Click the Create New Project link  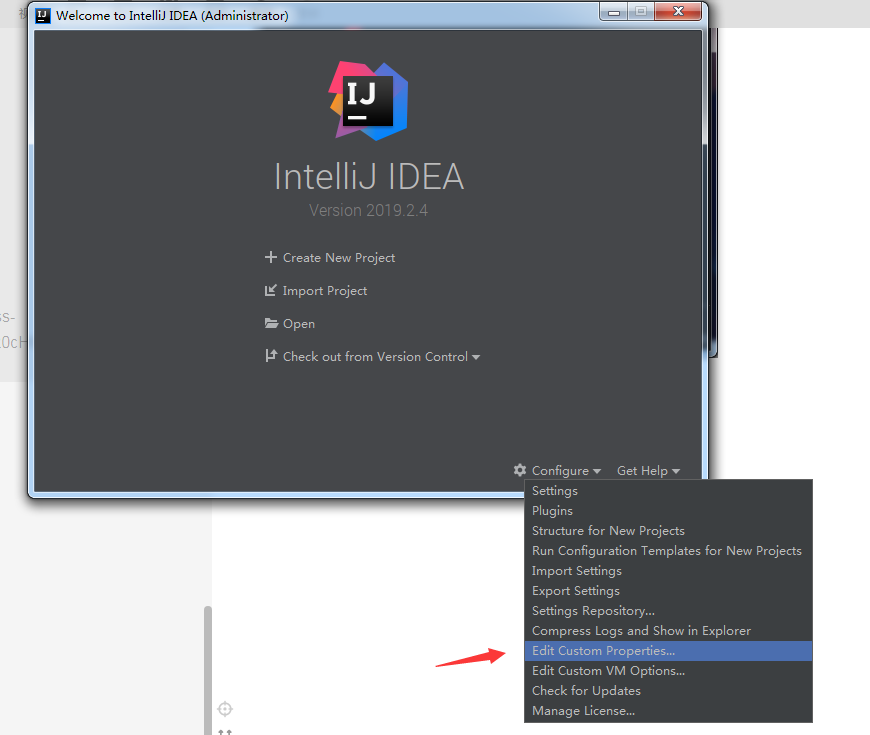click(x=338, y=257)
